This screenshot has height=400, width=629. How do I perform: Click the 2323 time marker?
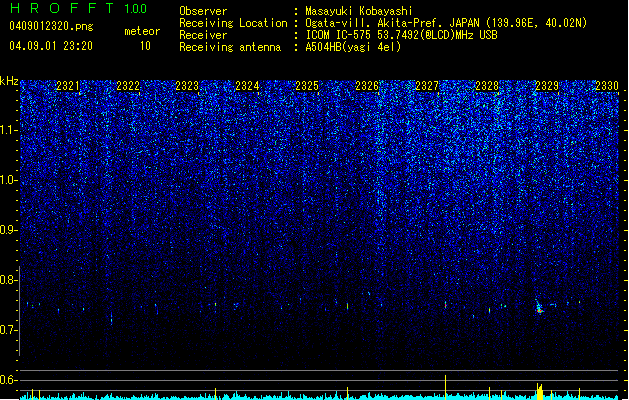tap(187, 86)
